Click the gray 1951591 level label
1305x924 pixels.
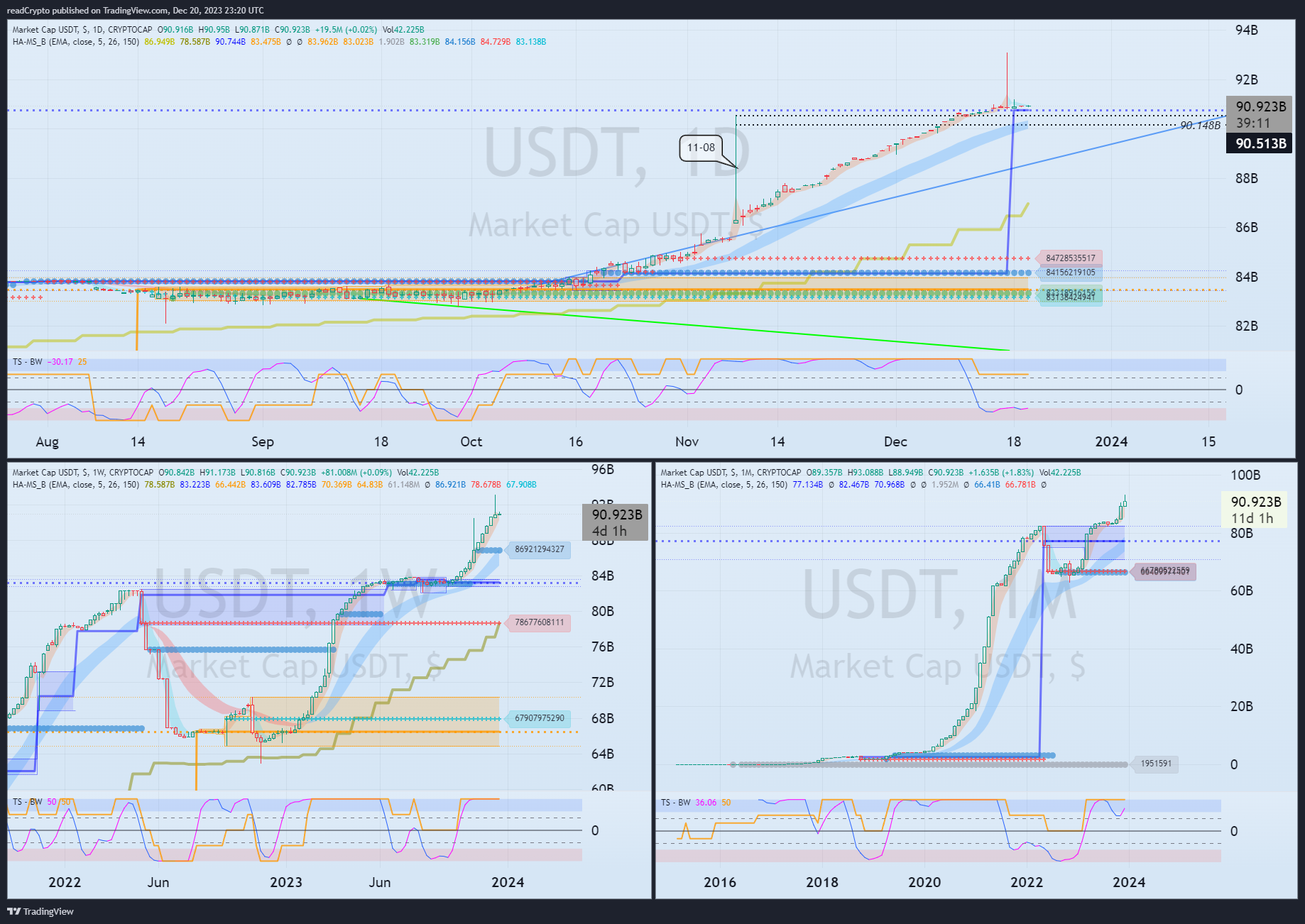pyautogui.click(x=1156, y=764)
